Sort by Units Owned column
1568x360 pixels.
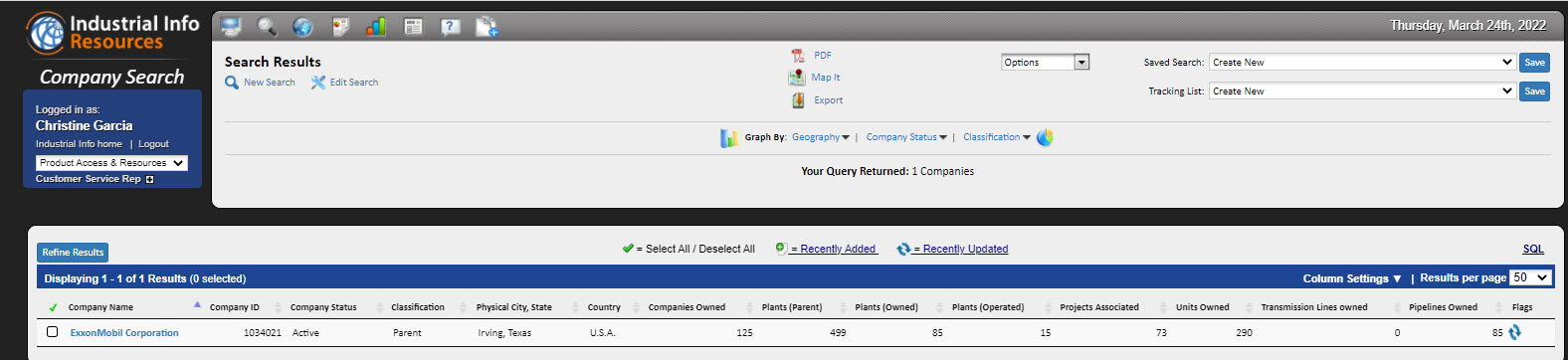click(1202, 307)
